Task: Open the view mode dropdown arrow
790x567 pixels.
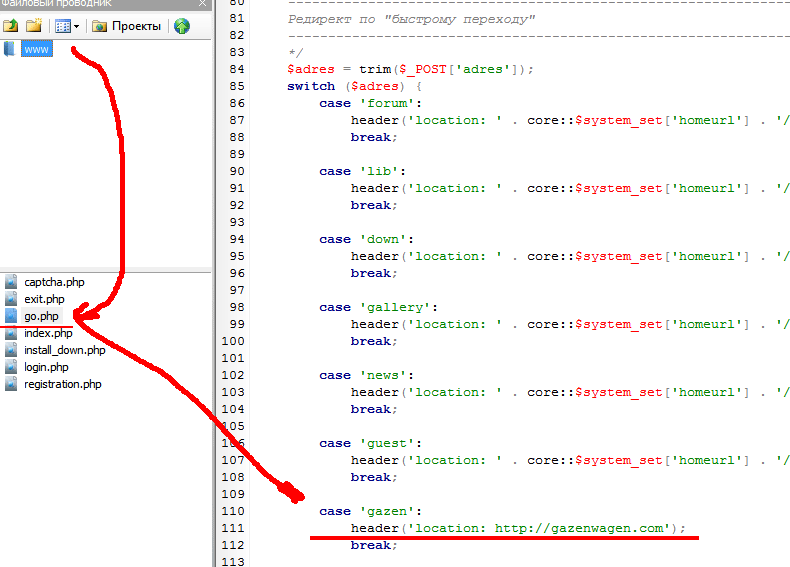Action: tap(76, 26)
